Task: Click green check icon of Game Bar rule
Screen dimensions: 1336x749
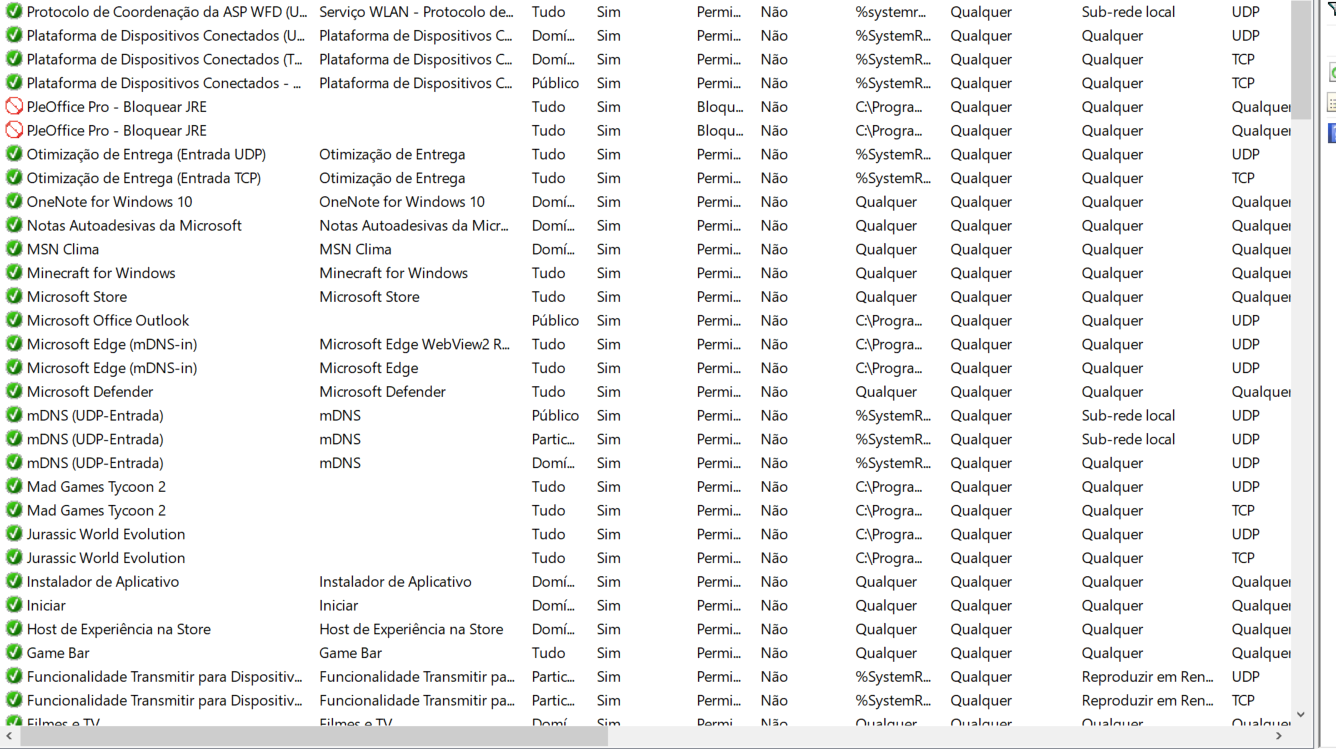Action: click(x=14, y=653)
